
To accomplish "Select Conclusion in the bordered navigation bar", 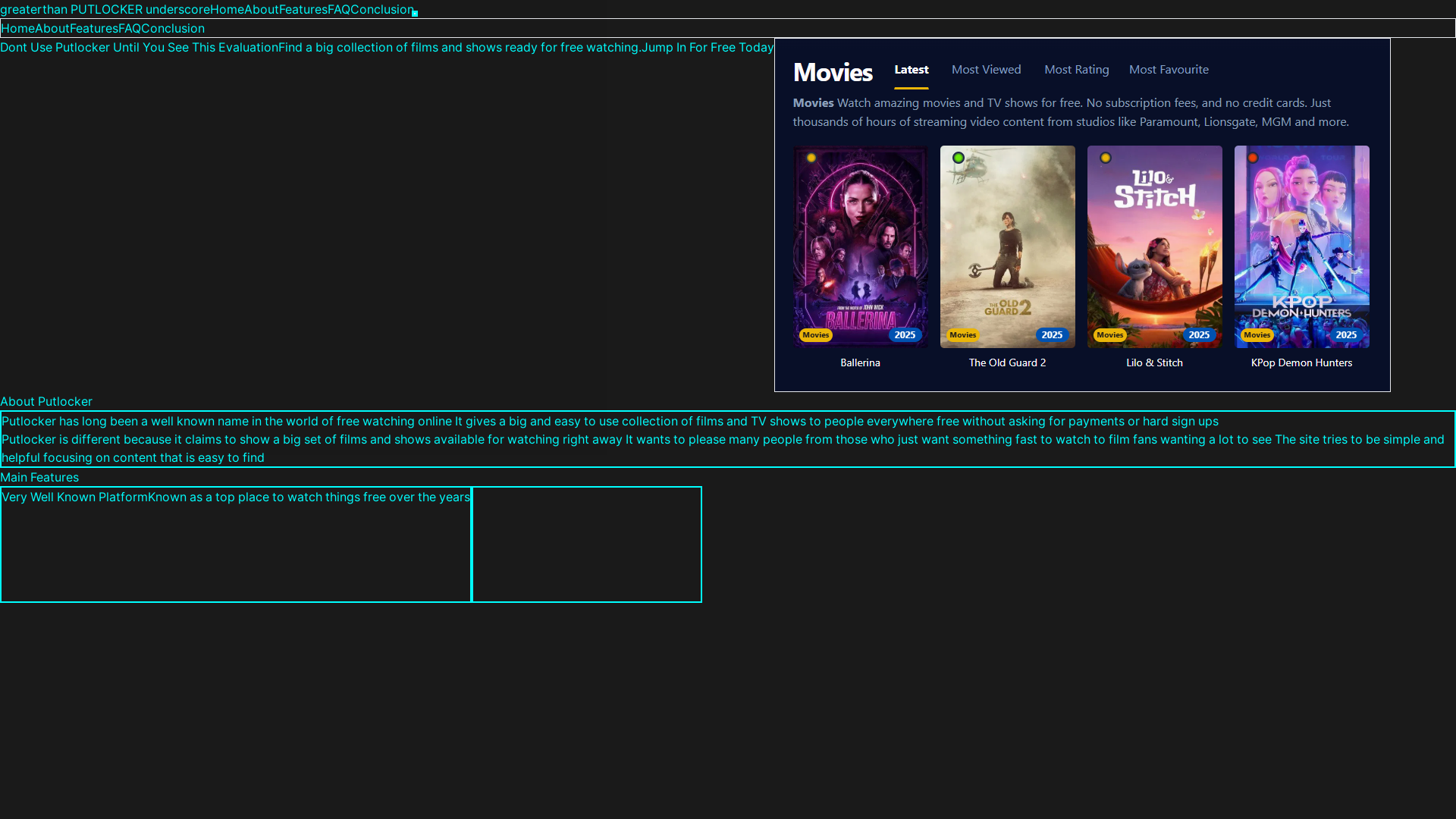I will click(x=173, y=28).
